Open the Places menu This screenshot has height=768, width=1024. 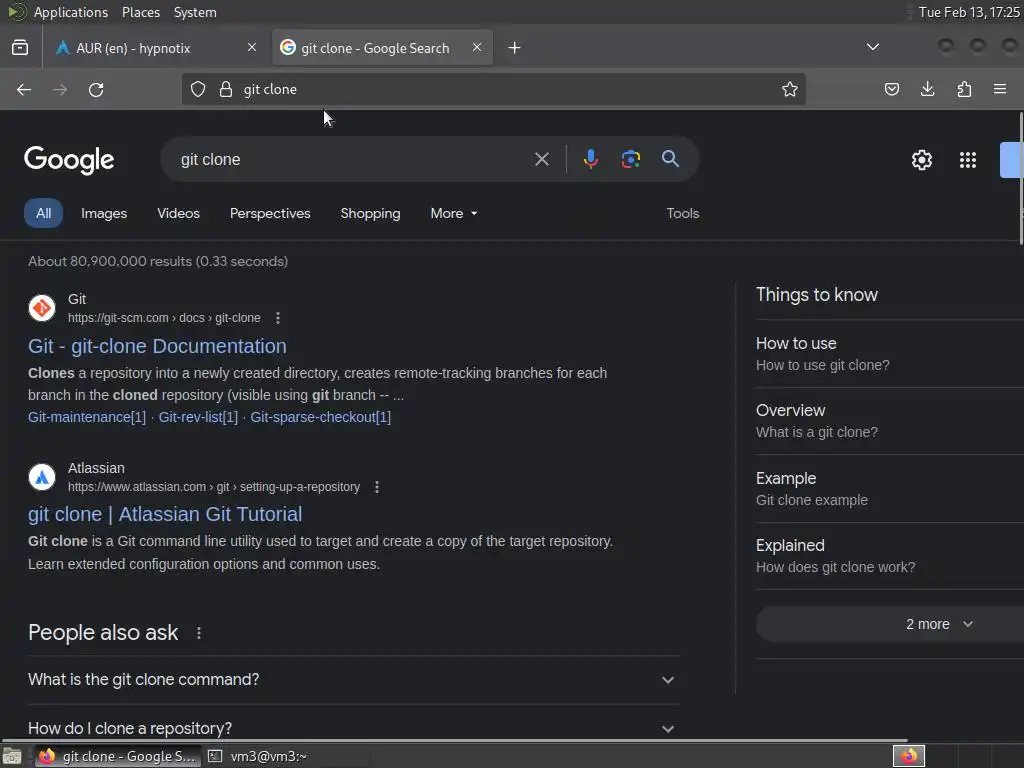140,12
